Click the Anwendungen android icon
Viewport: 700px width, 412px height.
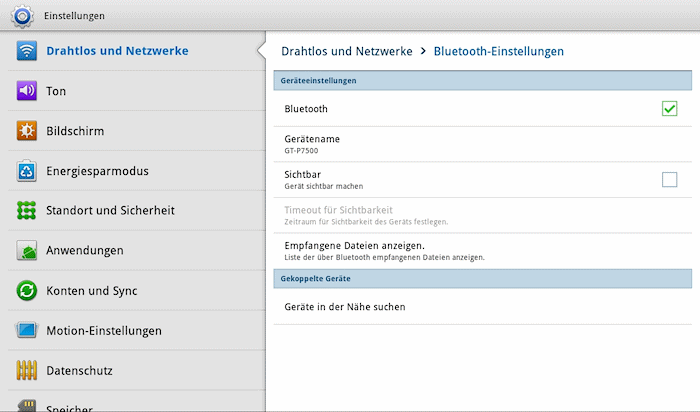coord(27,250)
